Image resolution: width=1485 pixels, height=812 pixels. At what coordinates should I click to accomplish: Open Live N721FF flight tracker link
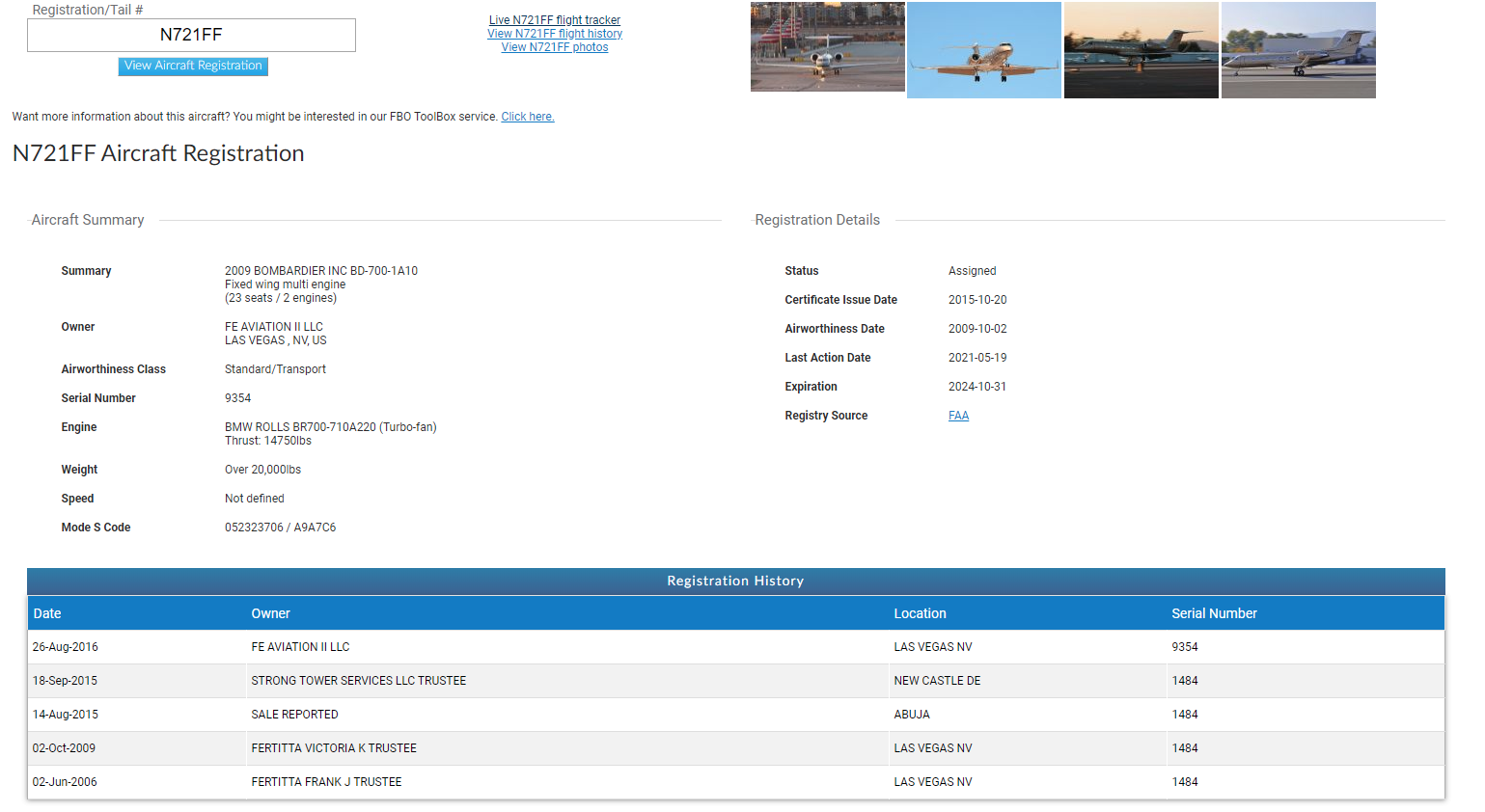tap(555, 20)
